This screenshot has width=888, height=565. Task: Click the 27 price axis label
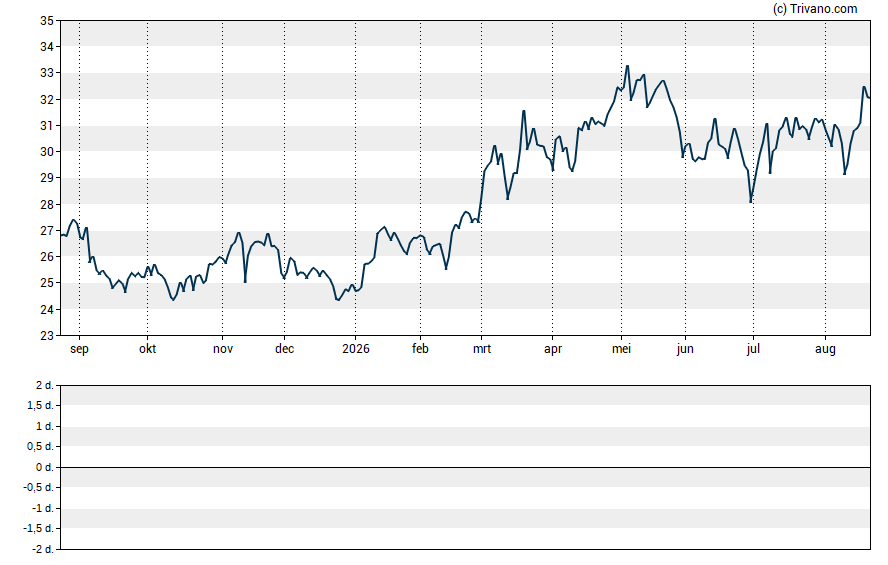point(46,230)
